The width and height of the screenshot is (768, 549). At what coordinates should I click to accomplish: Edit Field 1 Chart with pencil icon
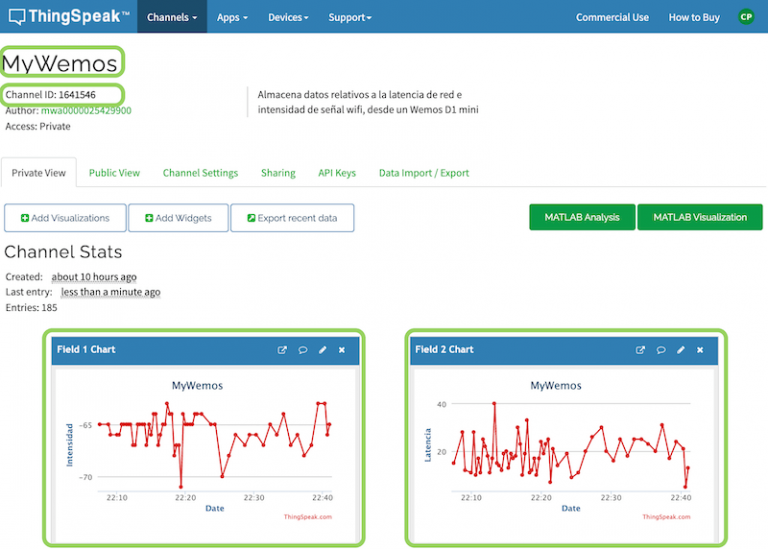(x=322, y=350)
